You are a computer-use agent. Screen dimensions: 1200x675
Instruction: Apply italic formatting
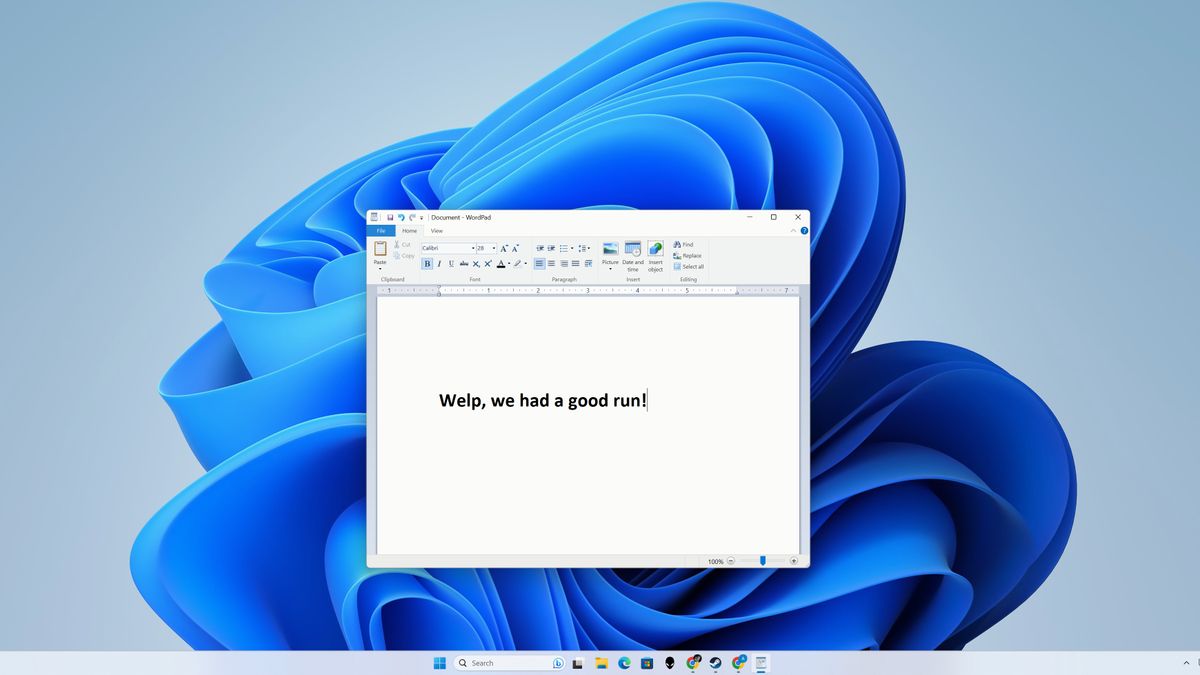coord(438,263)
